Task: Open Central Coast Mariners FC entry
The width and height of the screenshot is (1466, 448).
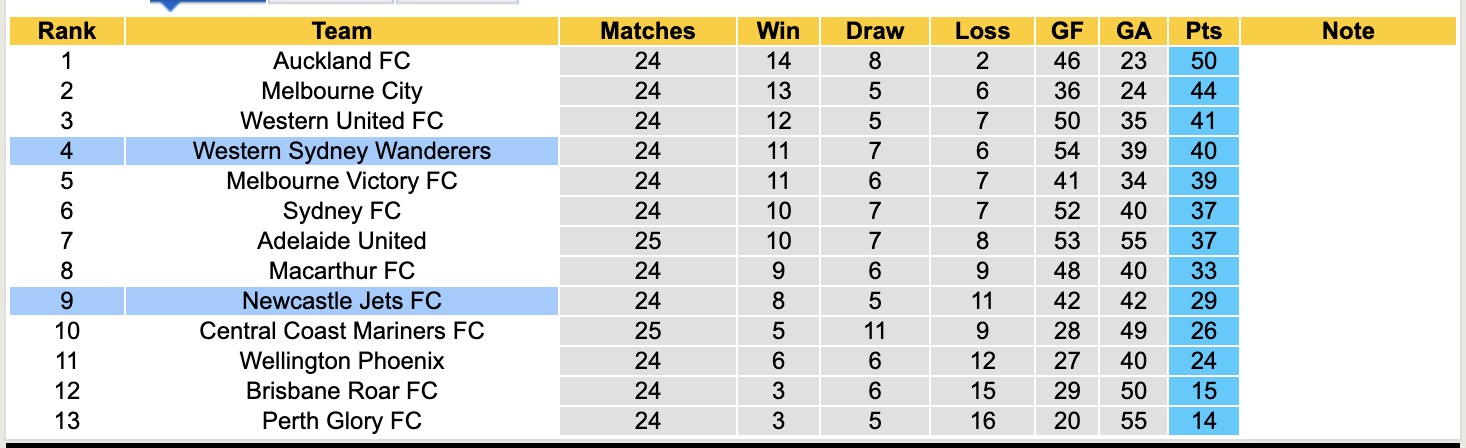Action: pyautogui.click(x=341, y=331)
